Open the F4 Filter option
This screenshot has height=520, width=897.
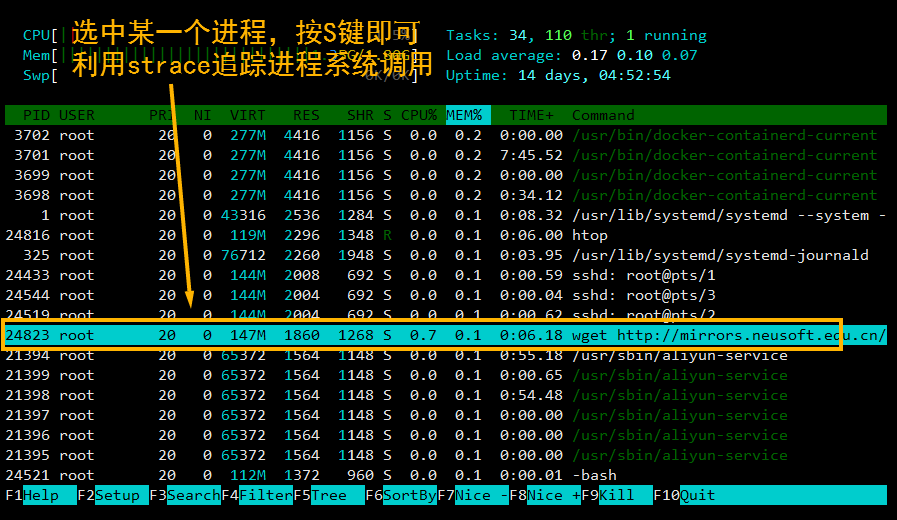[x=264, y=495]
